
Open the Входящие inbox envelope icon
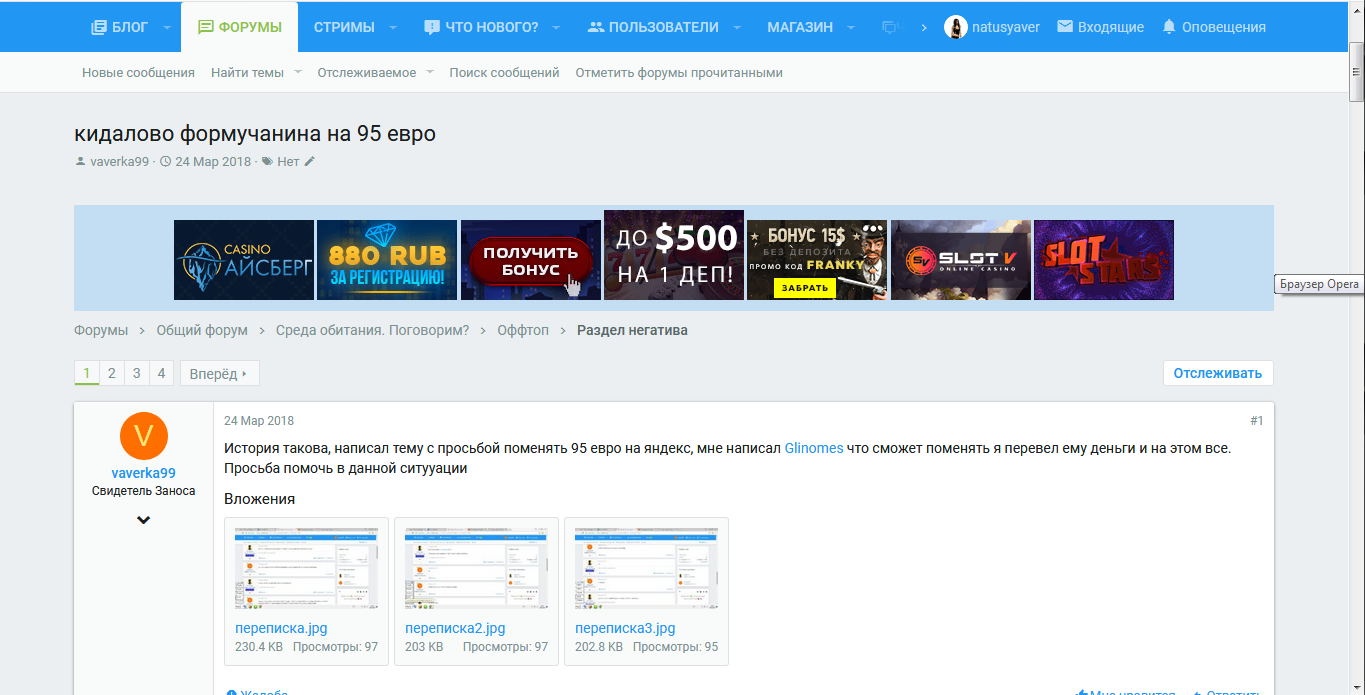[1065, 27]
